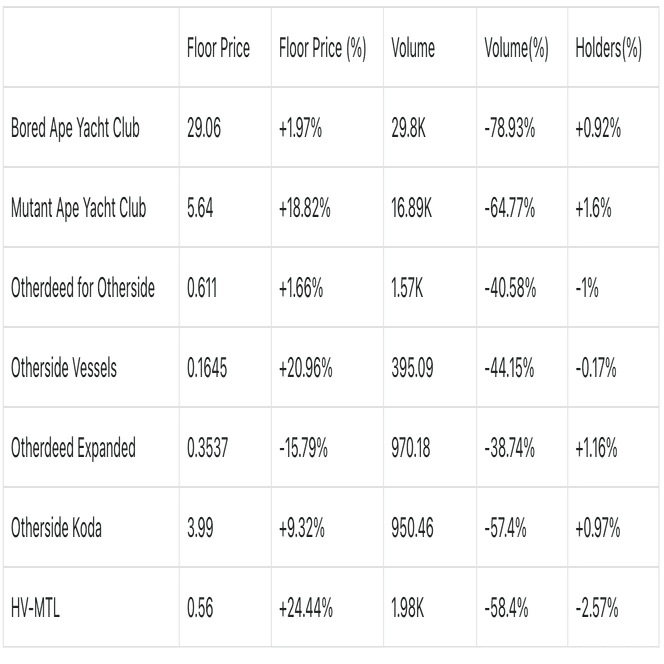Click Otherside Vessels collection name
The image size is (664, 664).
click(63, 368)
